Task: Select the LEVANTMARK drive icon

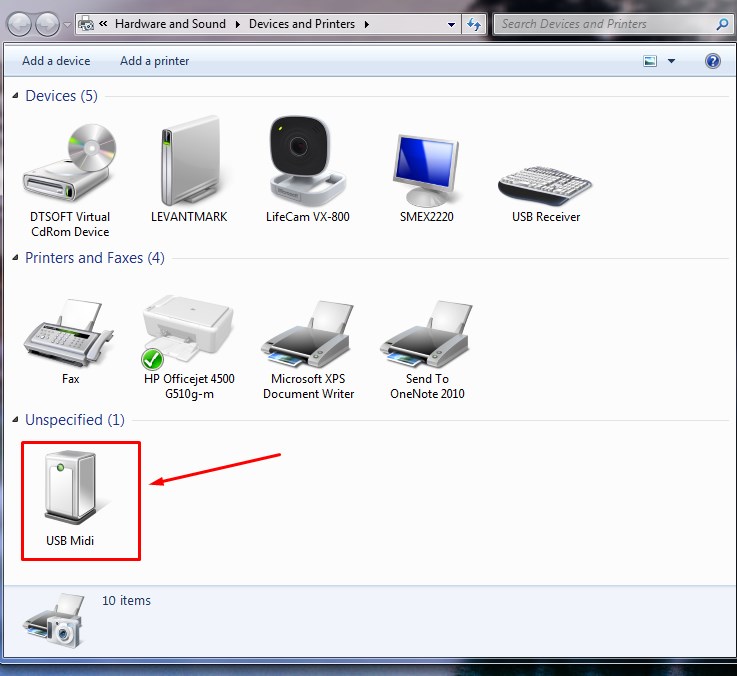Action: pyautogui.click(x=189, y=160)
